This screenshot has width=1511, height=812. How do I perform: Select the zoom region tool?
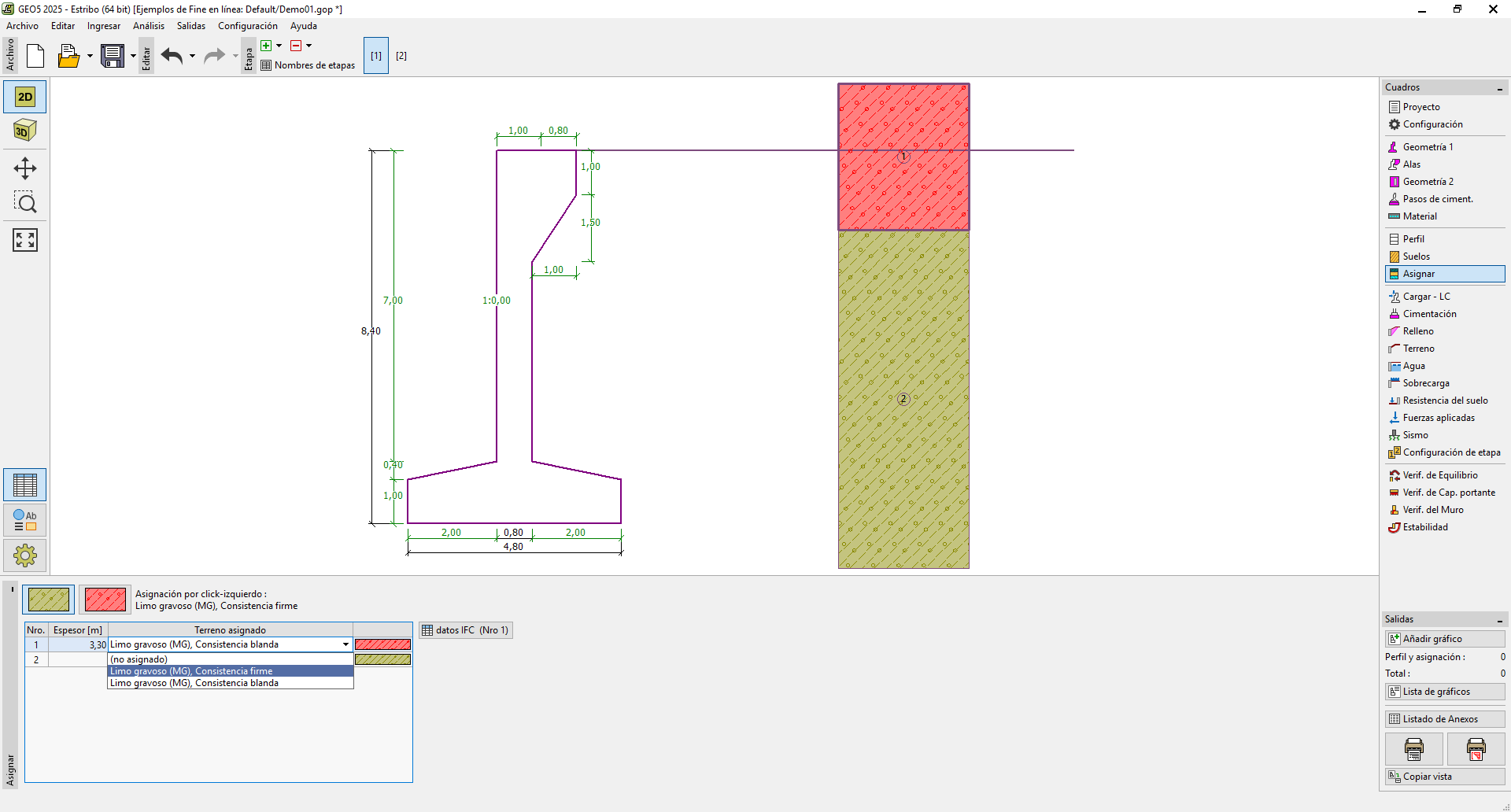tap(25, 203)
